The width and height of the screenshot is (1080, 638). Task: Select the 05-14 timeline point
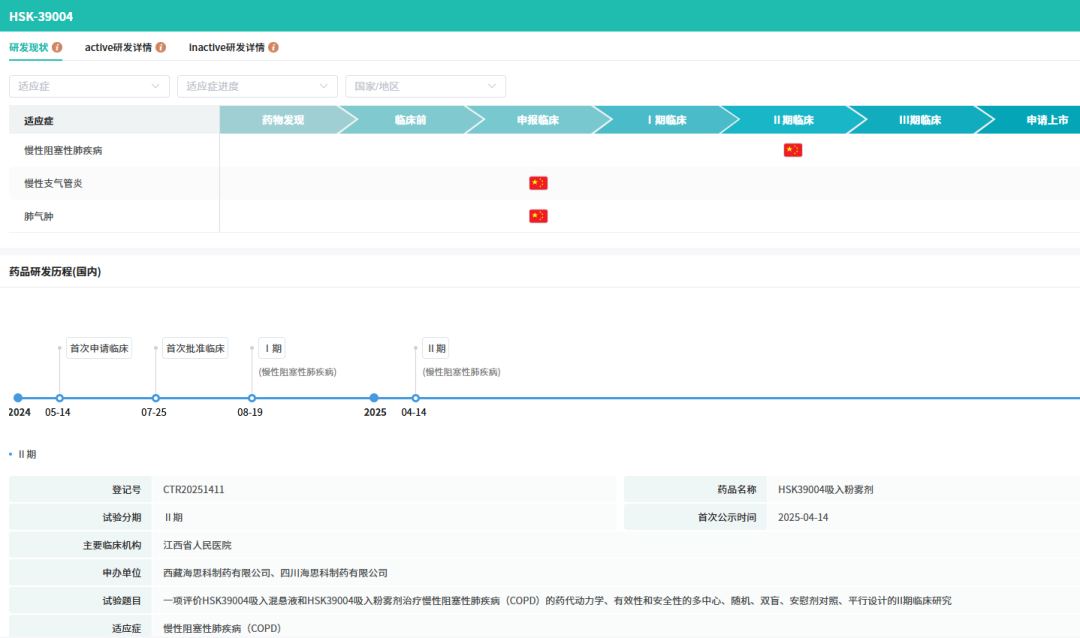pyautogui.click(x=59, y=398)
